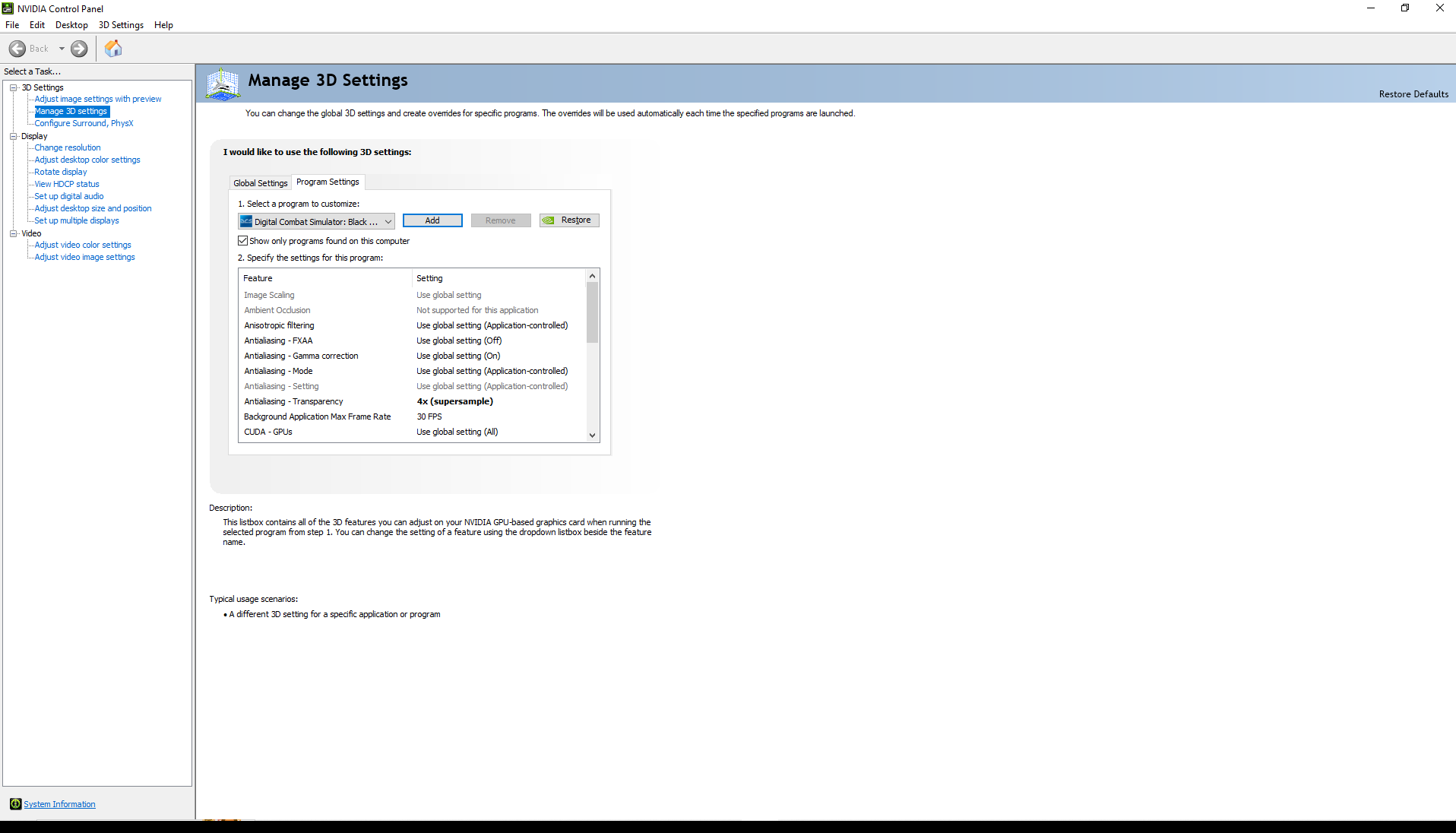Image resolution: width=1456 pixels, height=833 pixels.
Task: Click the Back arrow icon in toolbar
Action: click(17, 49)
